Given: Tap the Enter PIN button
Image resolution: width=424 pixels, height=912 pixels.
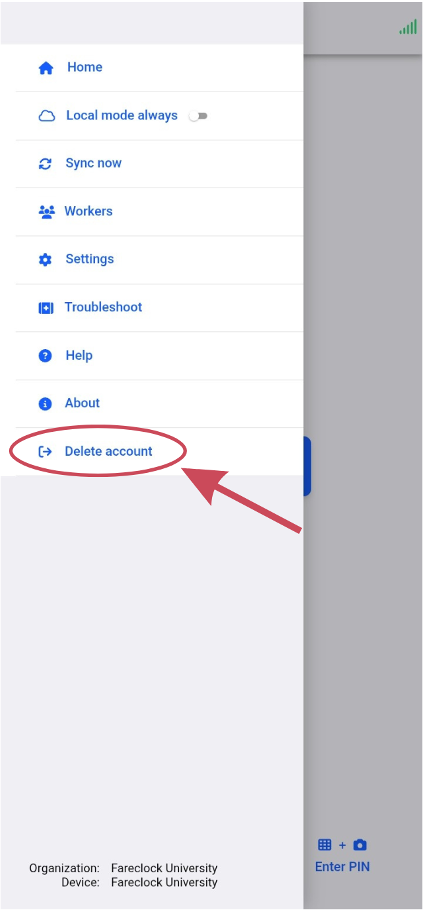Looking at the screenshot, I should coord(342,856).
